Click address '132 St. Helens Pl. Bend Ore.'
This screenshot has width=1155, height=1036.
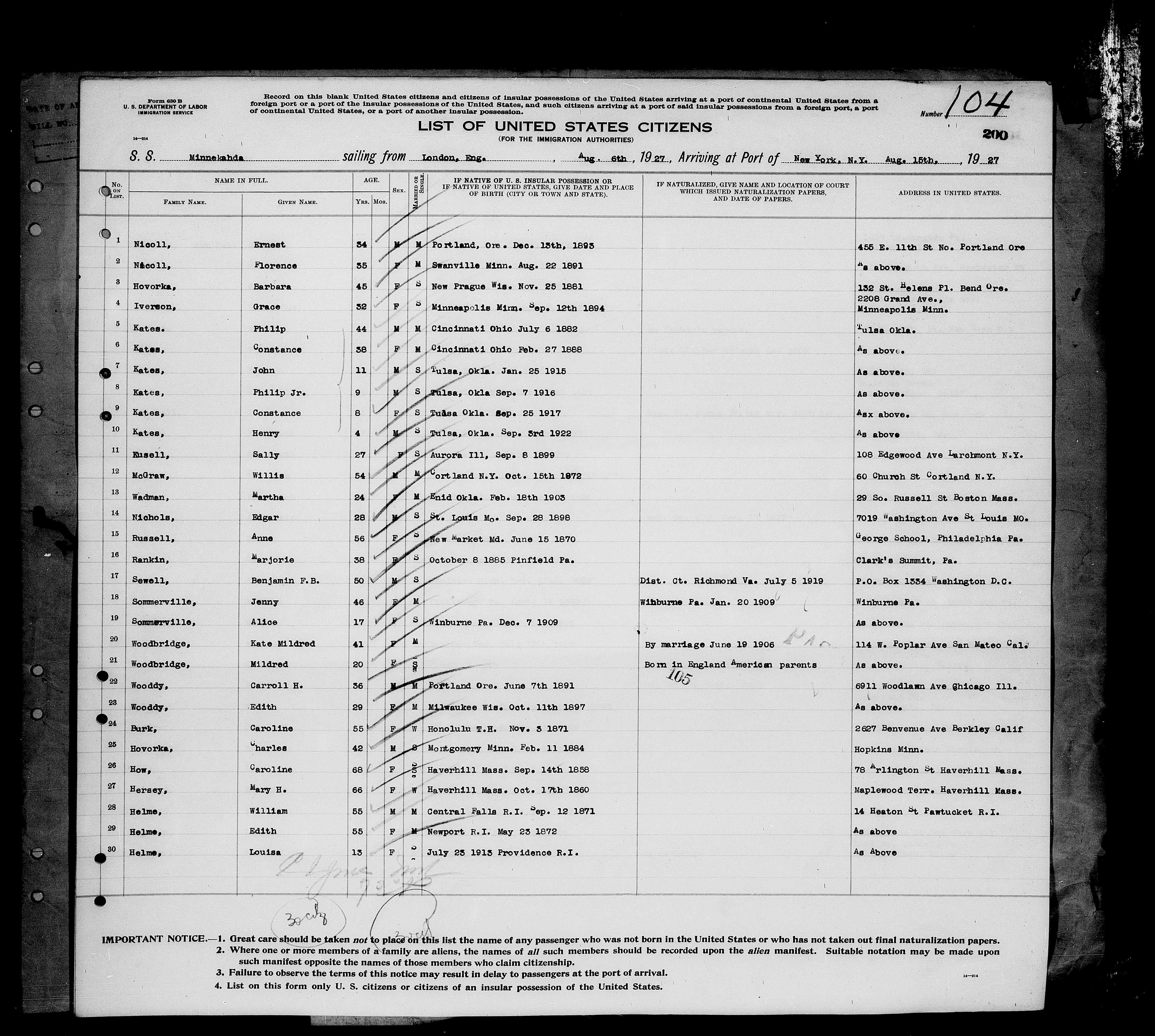pyautogui.click(x=932, y=288)
